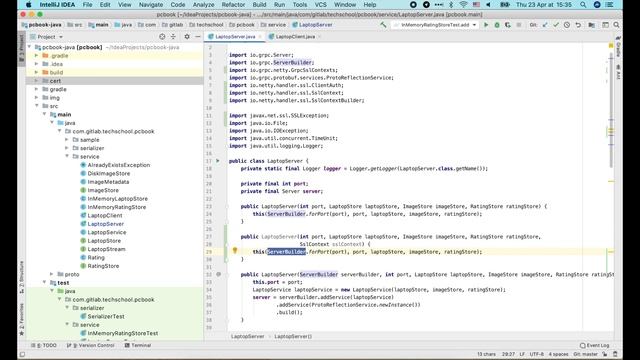640x360 pixels.
Task: Click the intention lightbulb on line 29
Action: (x=235, y=251)
